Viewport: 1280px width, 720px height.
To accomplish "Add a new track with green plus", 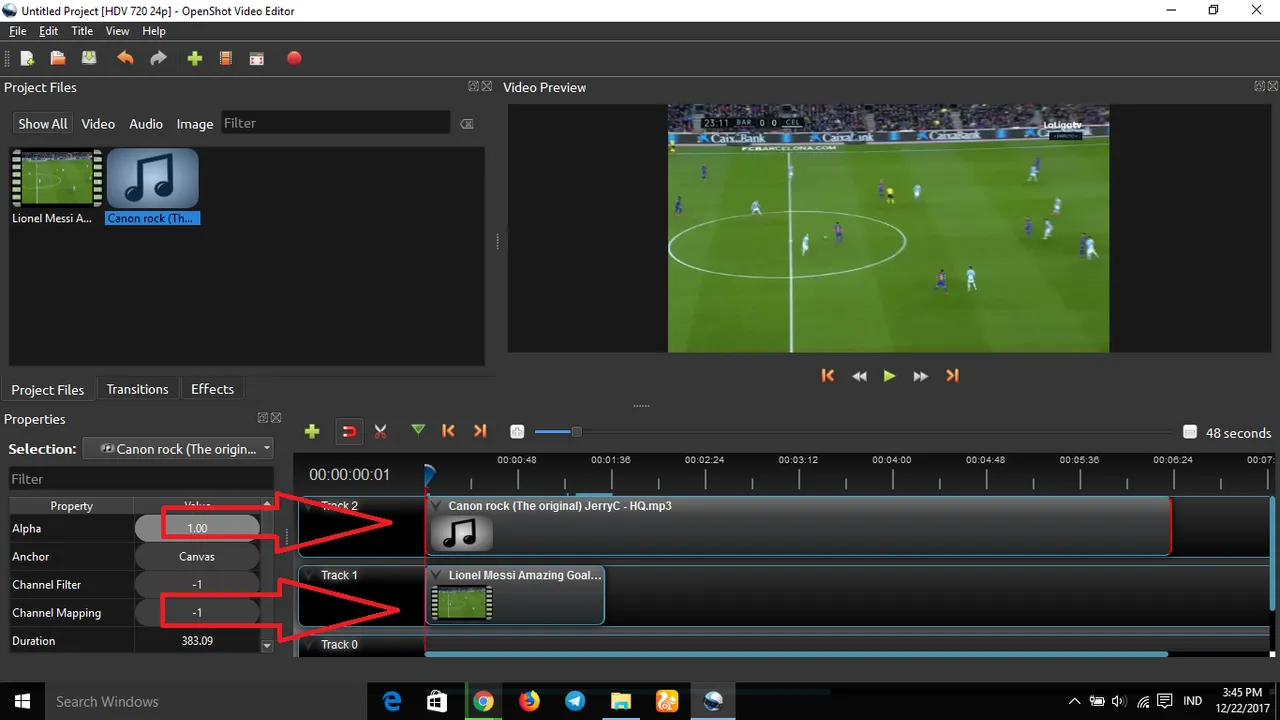I will (312, 431).
